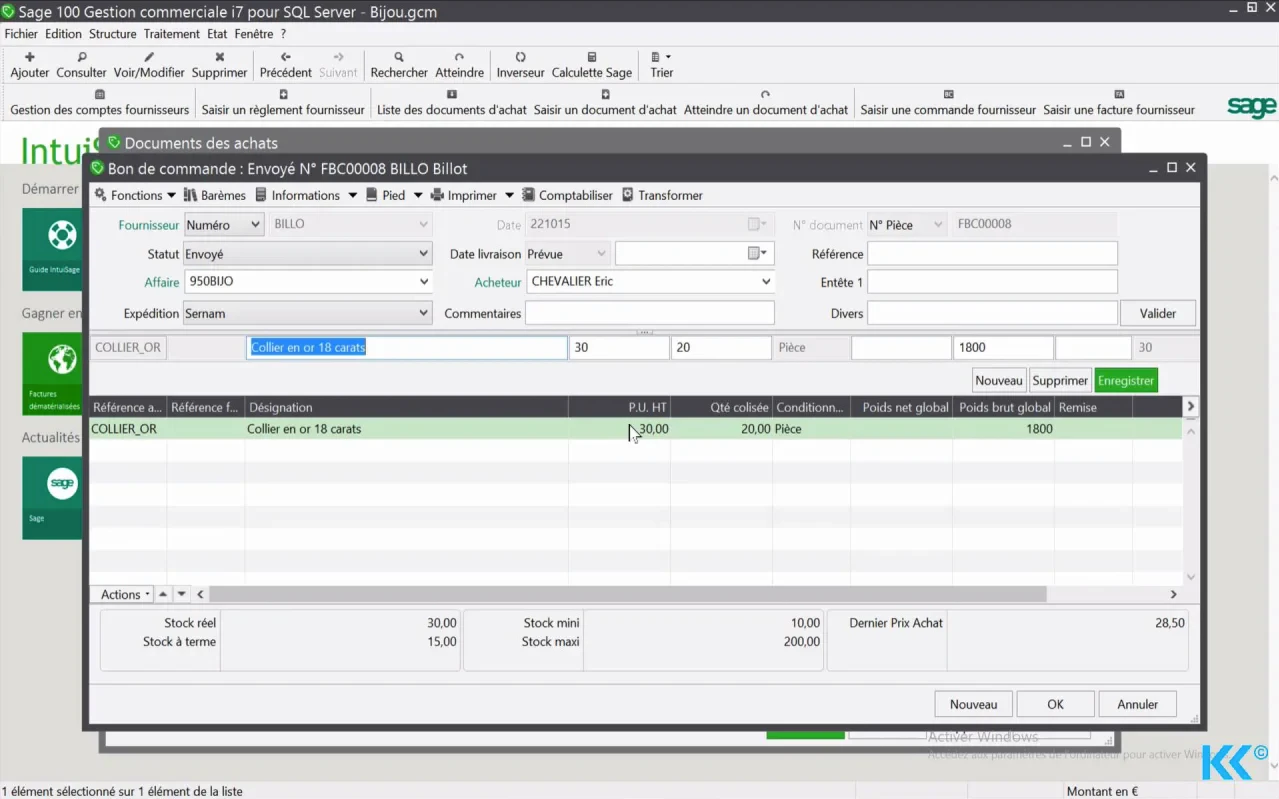The width and height of the screenshot is (1279, 799).
Task: Open the Date livraison calendar picker
Action: click(x=759, y=254)
